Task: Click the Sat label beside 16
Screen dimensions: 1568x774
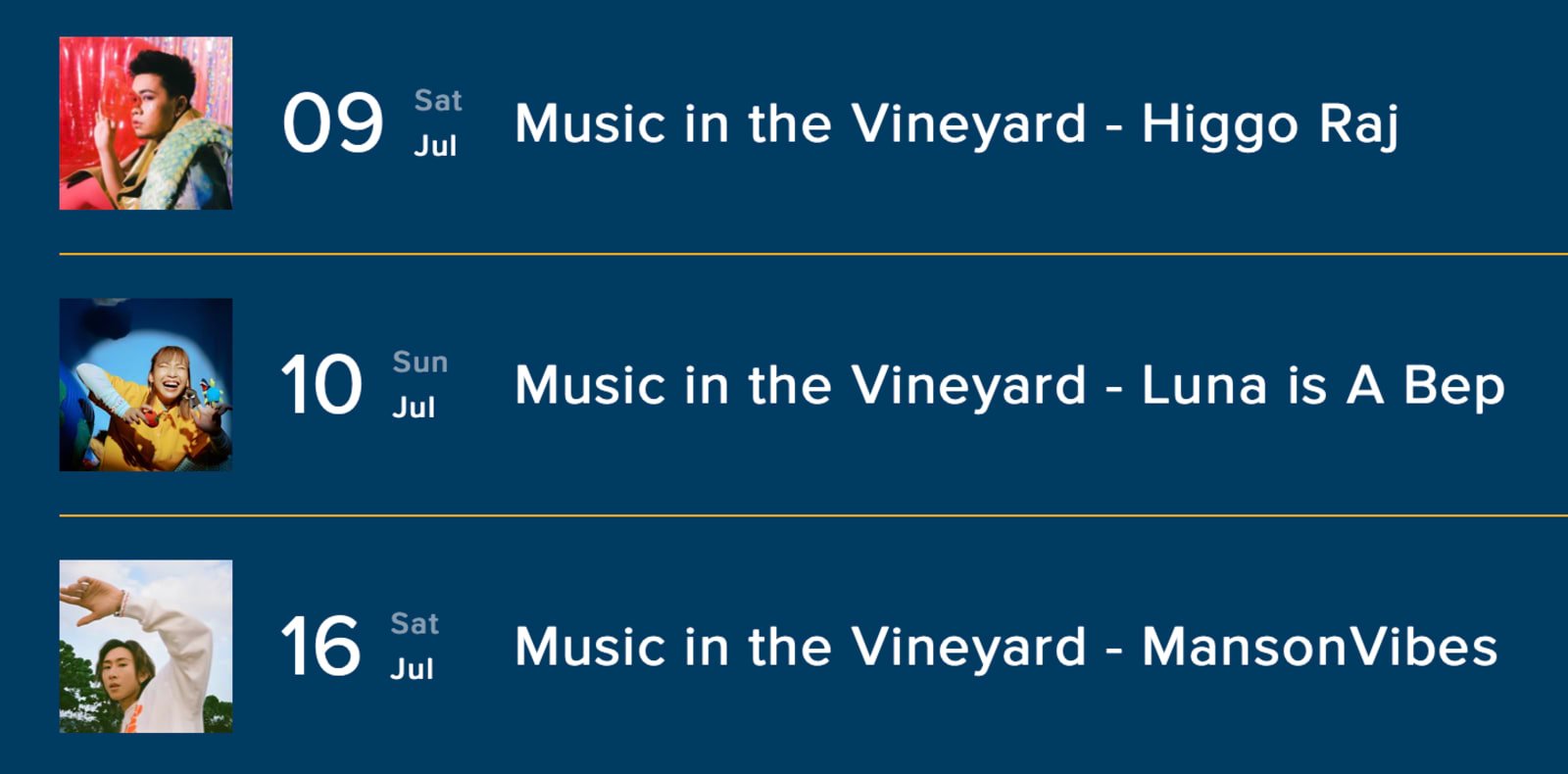Action: coord(415,623)
